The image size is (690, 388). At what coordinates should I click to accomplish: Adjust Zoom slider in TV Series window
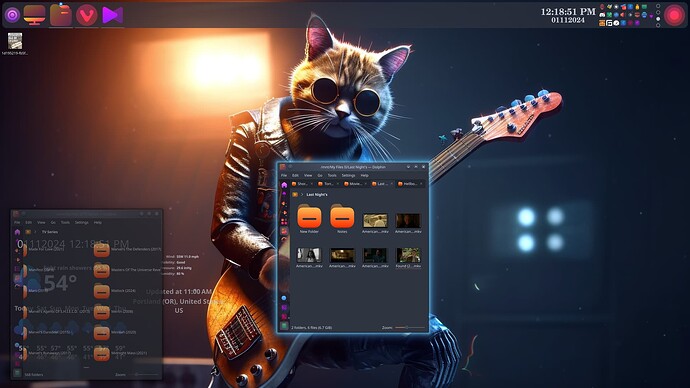coord(143,374)
